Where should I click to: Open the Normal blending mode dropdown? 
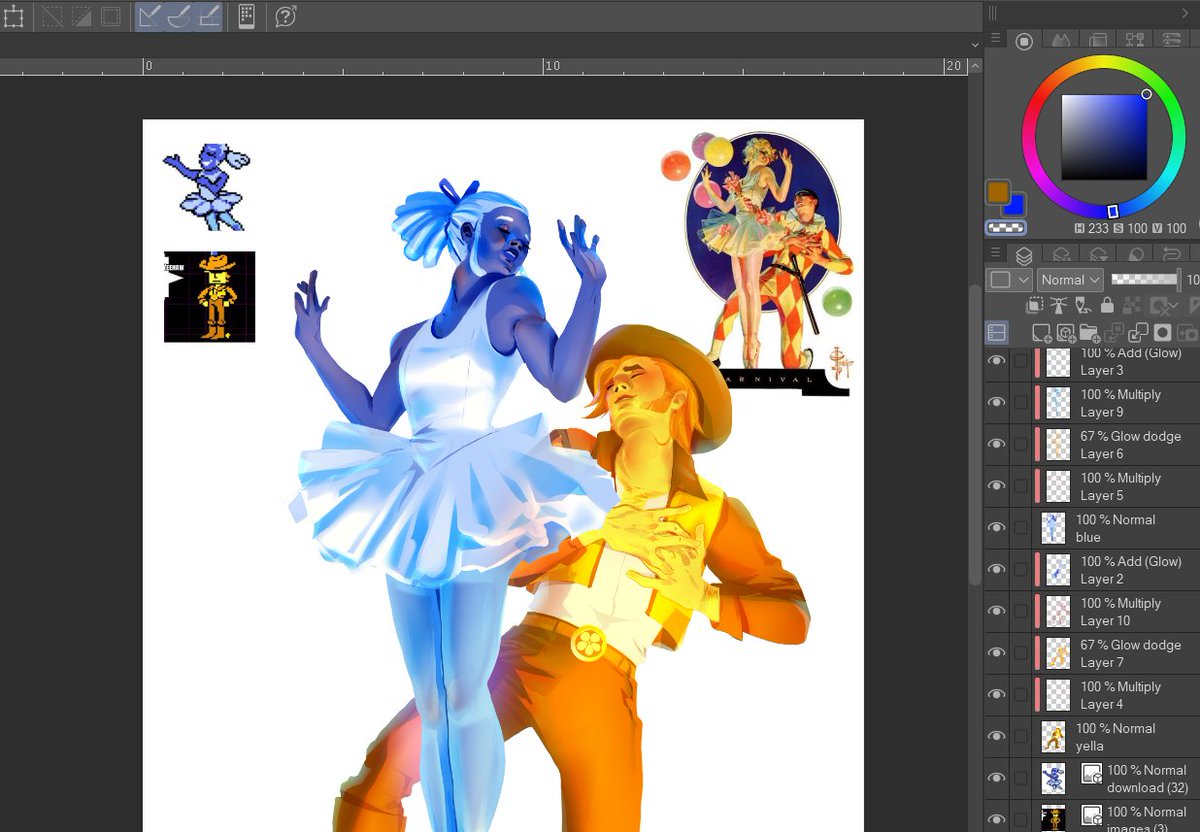1070,280
